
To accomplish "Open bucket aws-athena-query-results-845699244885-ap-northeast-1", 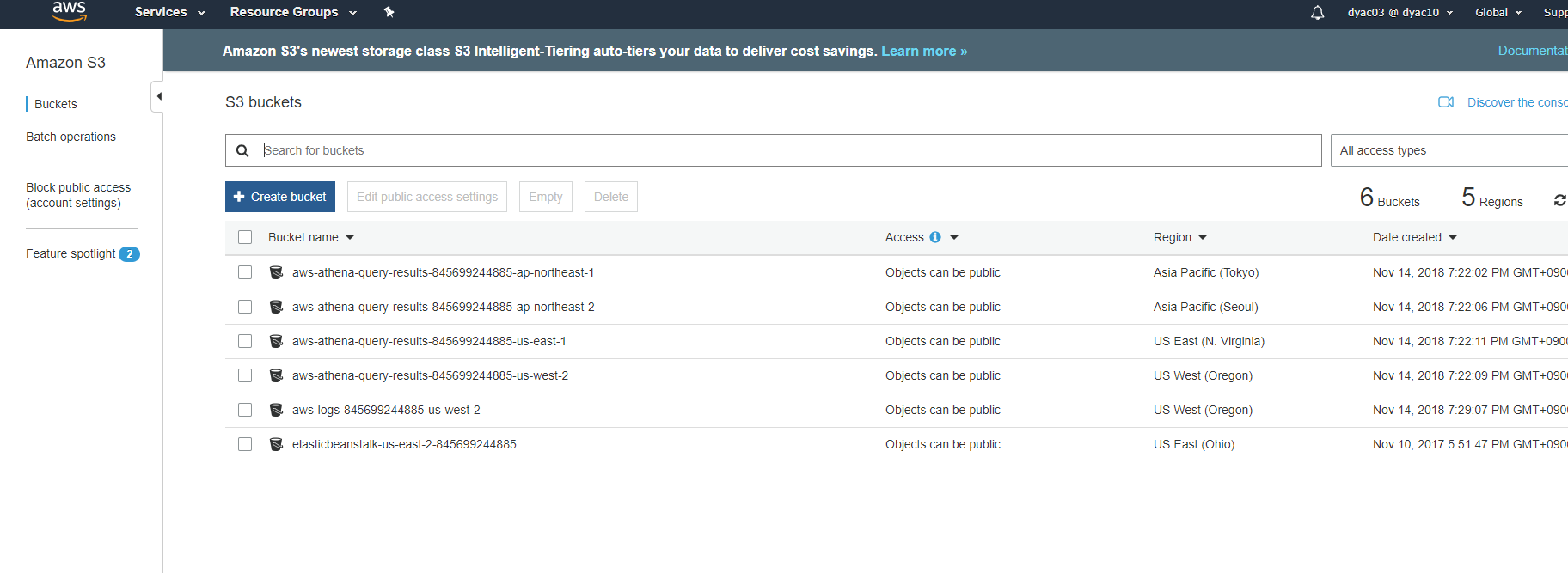I will click(x=443, y=272).
